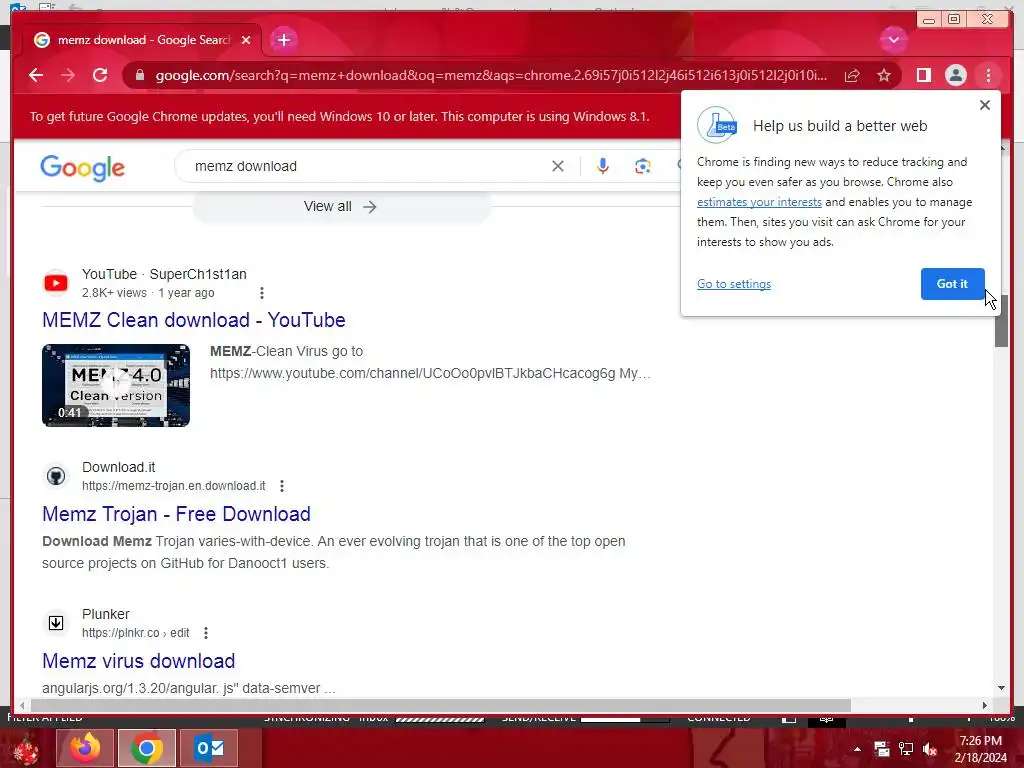1024x768 pixels.
Task: Click horizontal scrollbar right arrow
Action: pyautogui.click(x=985, y=705)
